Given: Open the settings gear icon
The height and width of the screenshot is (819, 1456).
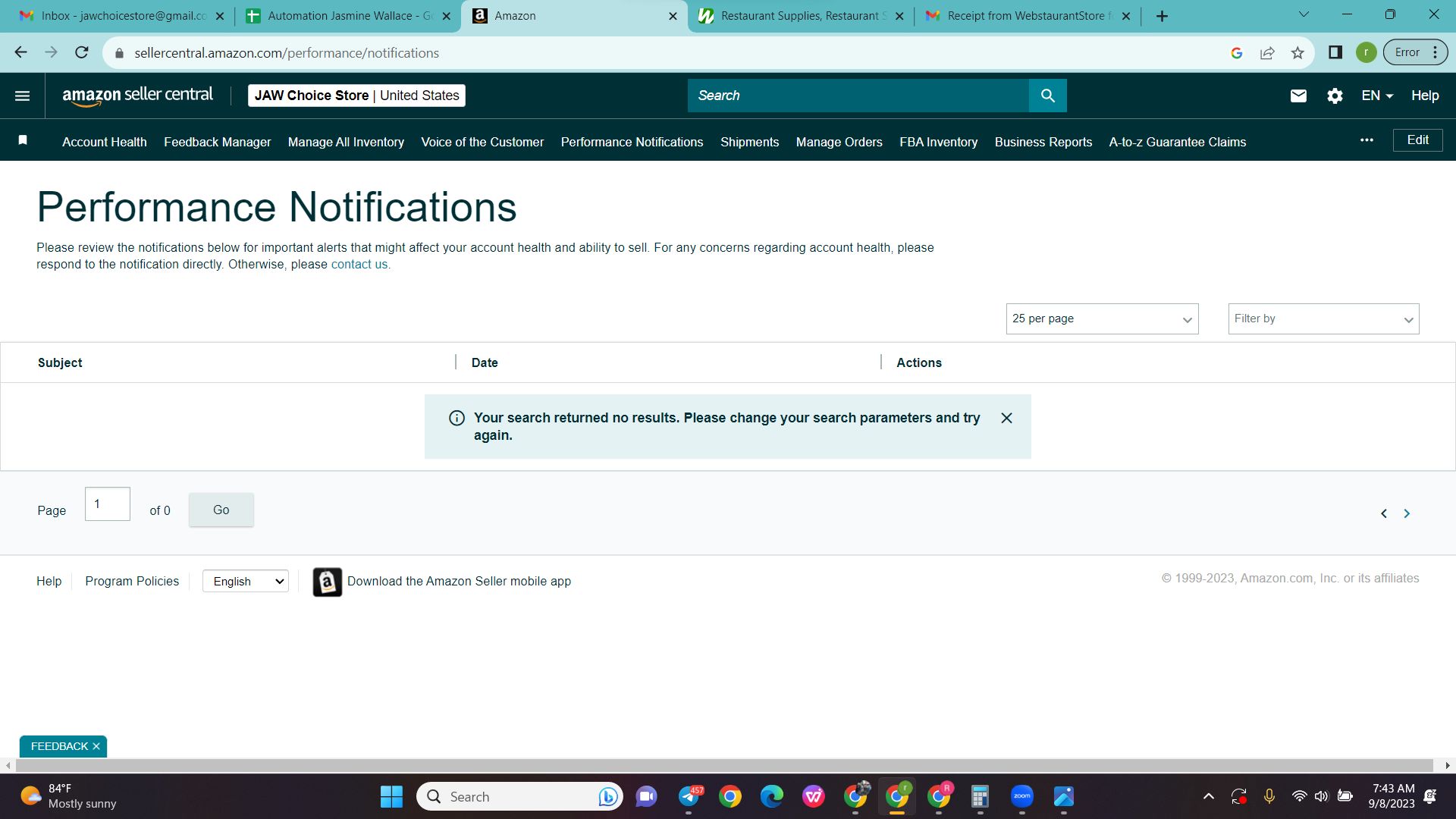Looking at the screenshot, I should [x=1335, y=96].
